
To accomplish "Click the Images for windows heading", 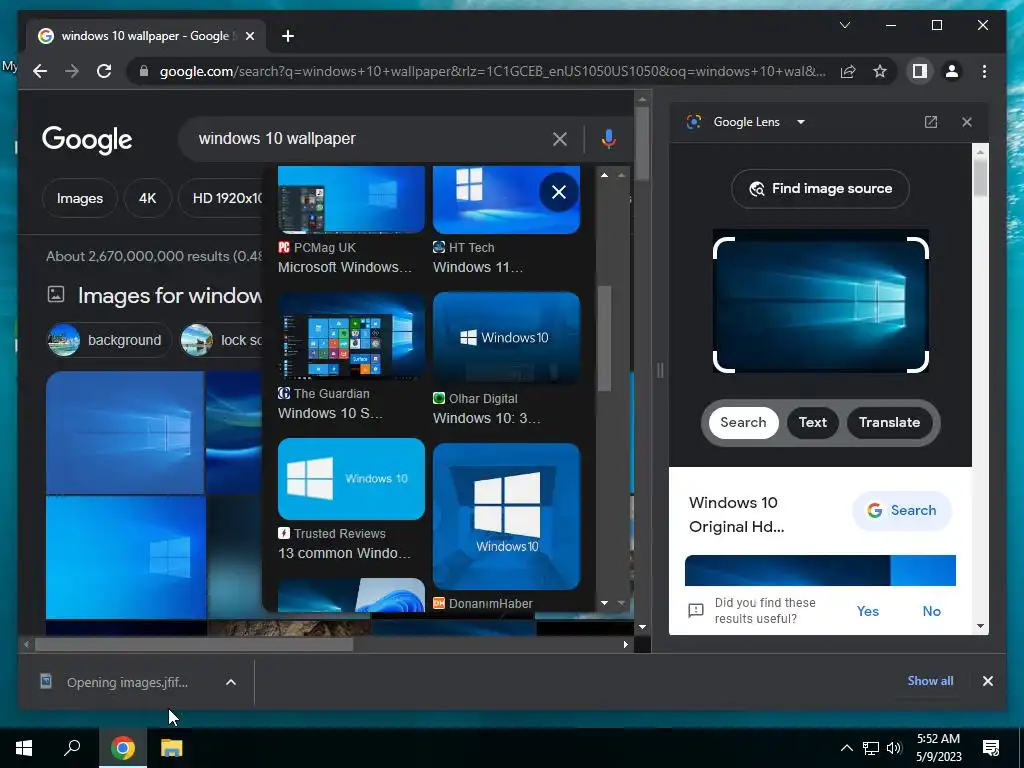I will pyautogui.click(x=170, y=296).
